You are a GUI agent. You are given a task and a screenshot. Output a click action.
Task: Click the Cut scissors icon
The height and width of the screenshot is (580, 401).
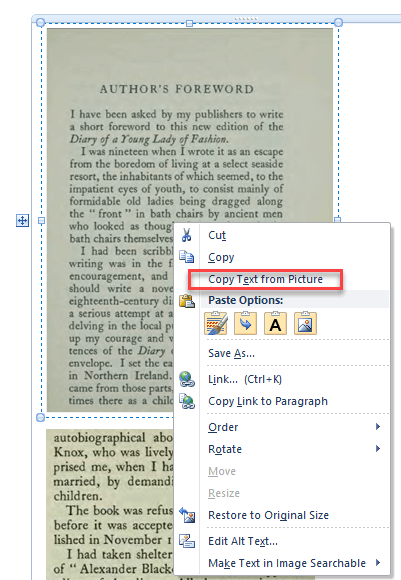186,235
